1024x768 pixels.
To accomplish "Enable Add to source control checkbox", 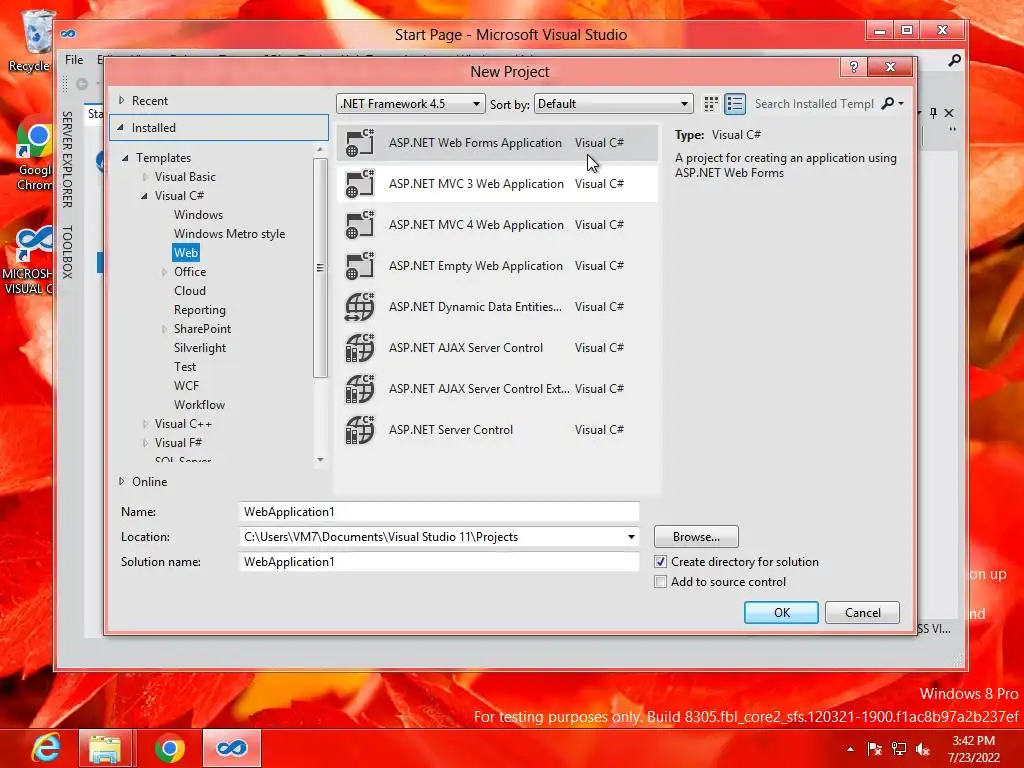I will coord(660,582).
